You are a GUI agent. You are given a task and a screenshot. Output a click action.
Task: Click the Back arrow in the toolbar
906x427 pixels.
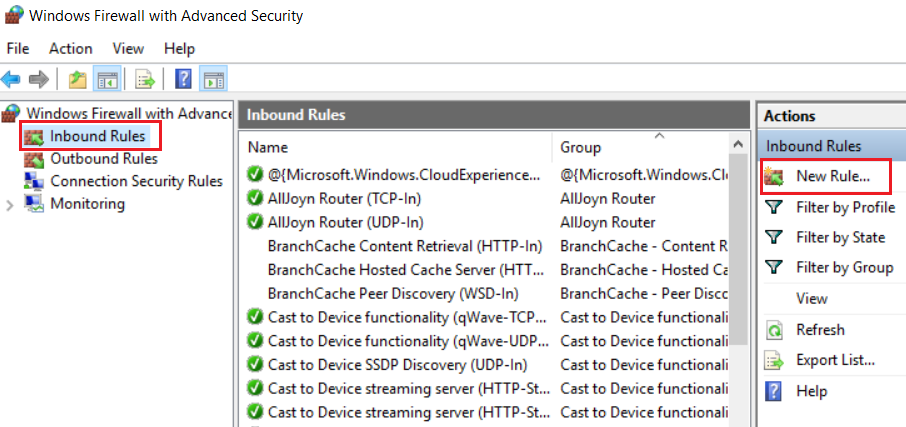[11, 79]
